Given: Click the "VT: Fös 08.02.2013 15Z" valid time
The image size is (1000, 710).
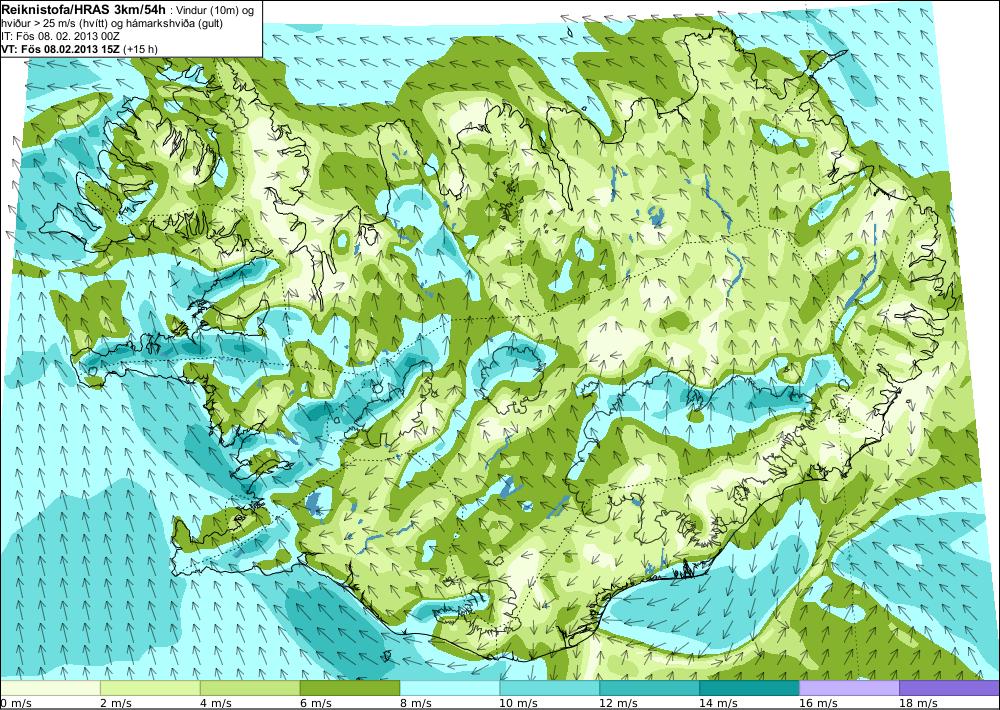Looking at the screenshot, I should pyautogui.click(x=61, y=49).
